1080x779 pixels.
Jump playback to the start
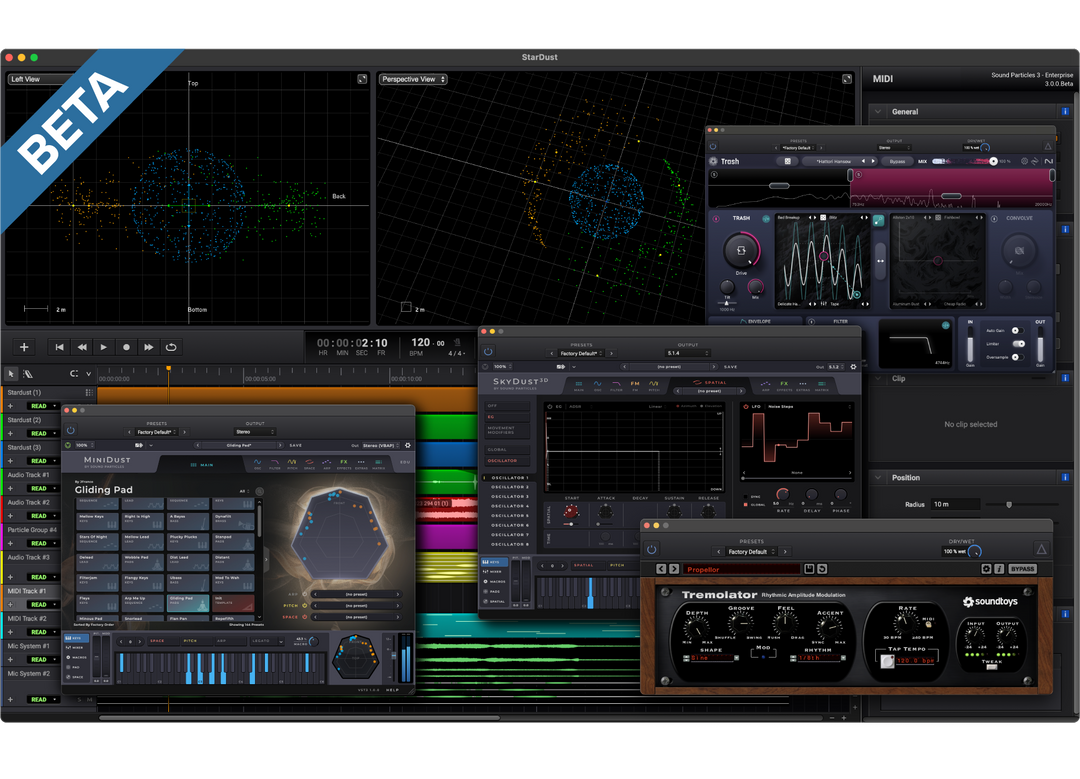(x=60, y=347)
